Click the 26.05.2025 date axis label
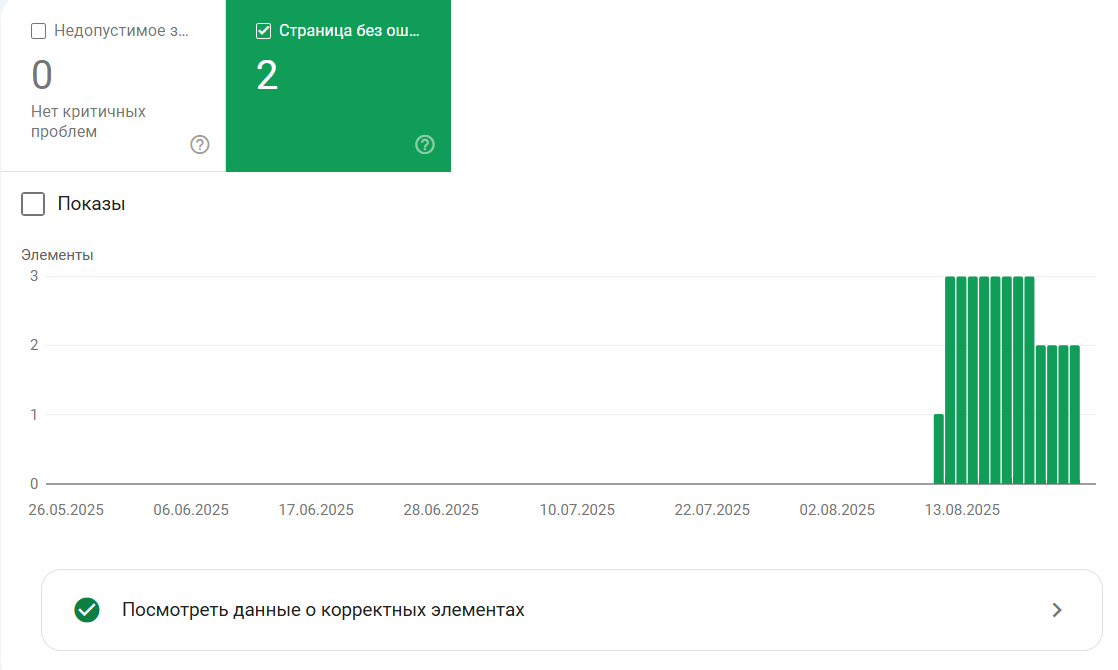 tap(66, 510)
